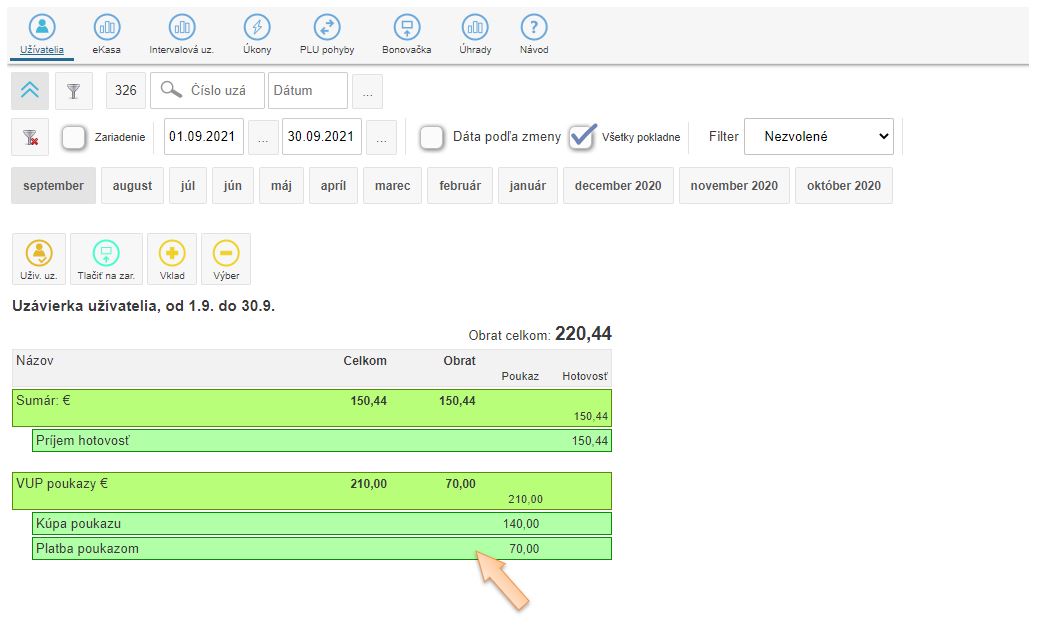The height and width of the screenshot is (627, 1043).
Task: Open date picker next to 01.09.2021
Action: pos(263,137)
